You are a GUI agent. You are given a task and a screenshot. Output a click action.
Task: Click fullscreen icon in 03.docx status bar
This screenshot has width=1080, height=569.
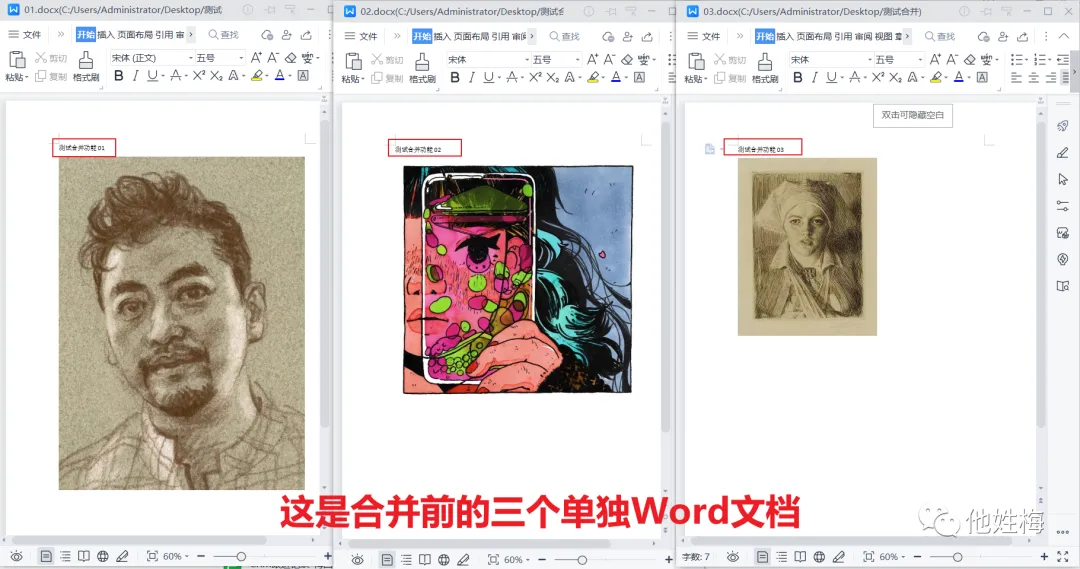pos(1063,557)
